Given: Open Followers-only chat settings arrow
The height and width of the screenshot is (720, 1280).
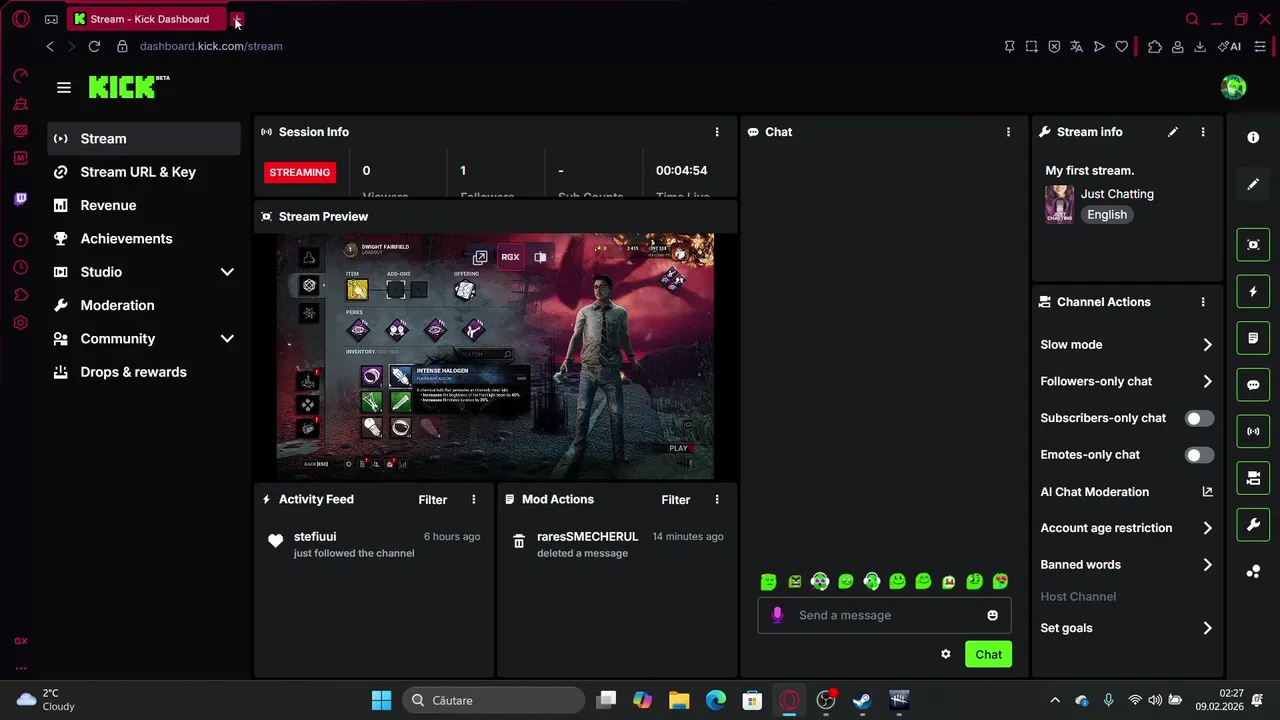Looking at the screenshot, I should coord(1207,381).
